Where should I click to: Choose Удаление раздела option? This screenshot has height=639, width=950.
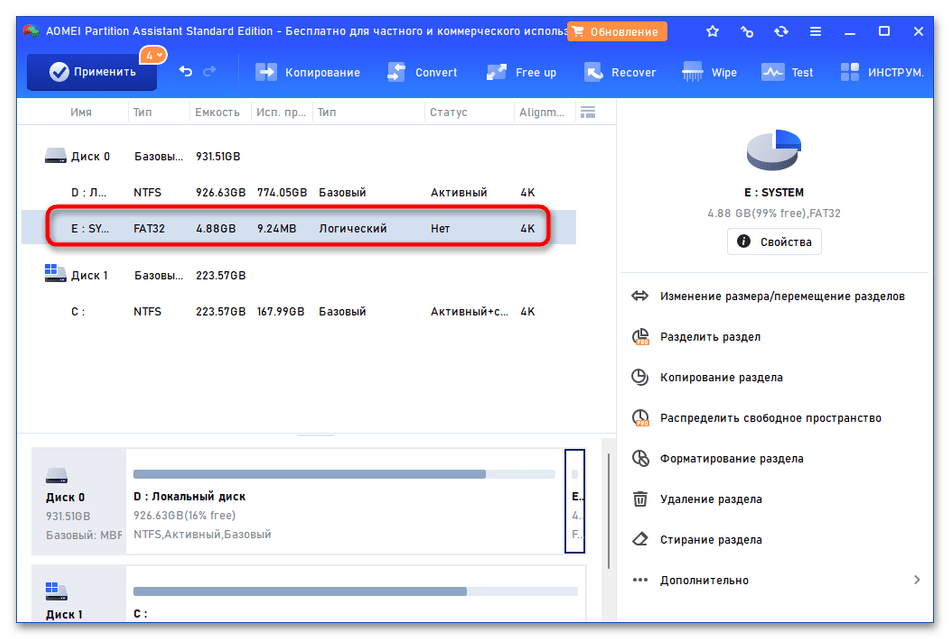(x=711, y=499)
